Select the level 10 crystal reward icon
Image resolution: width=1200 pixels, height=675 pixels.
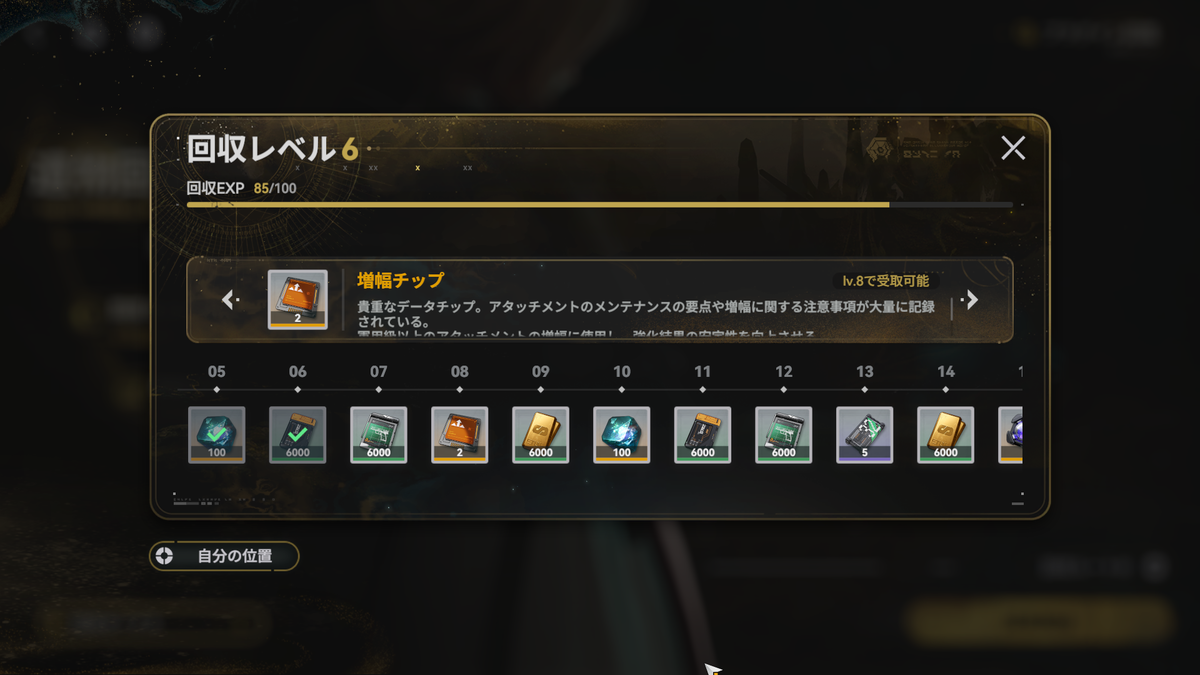[622, 435]
